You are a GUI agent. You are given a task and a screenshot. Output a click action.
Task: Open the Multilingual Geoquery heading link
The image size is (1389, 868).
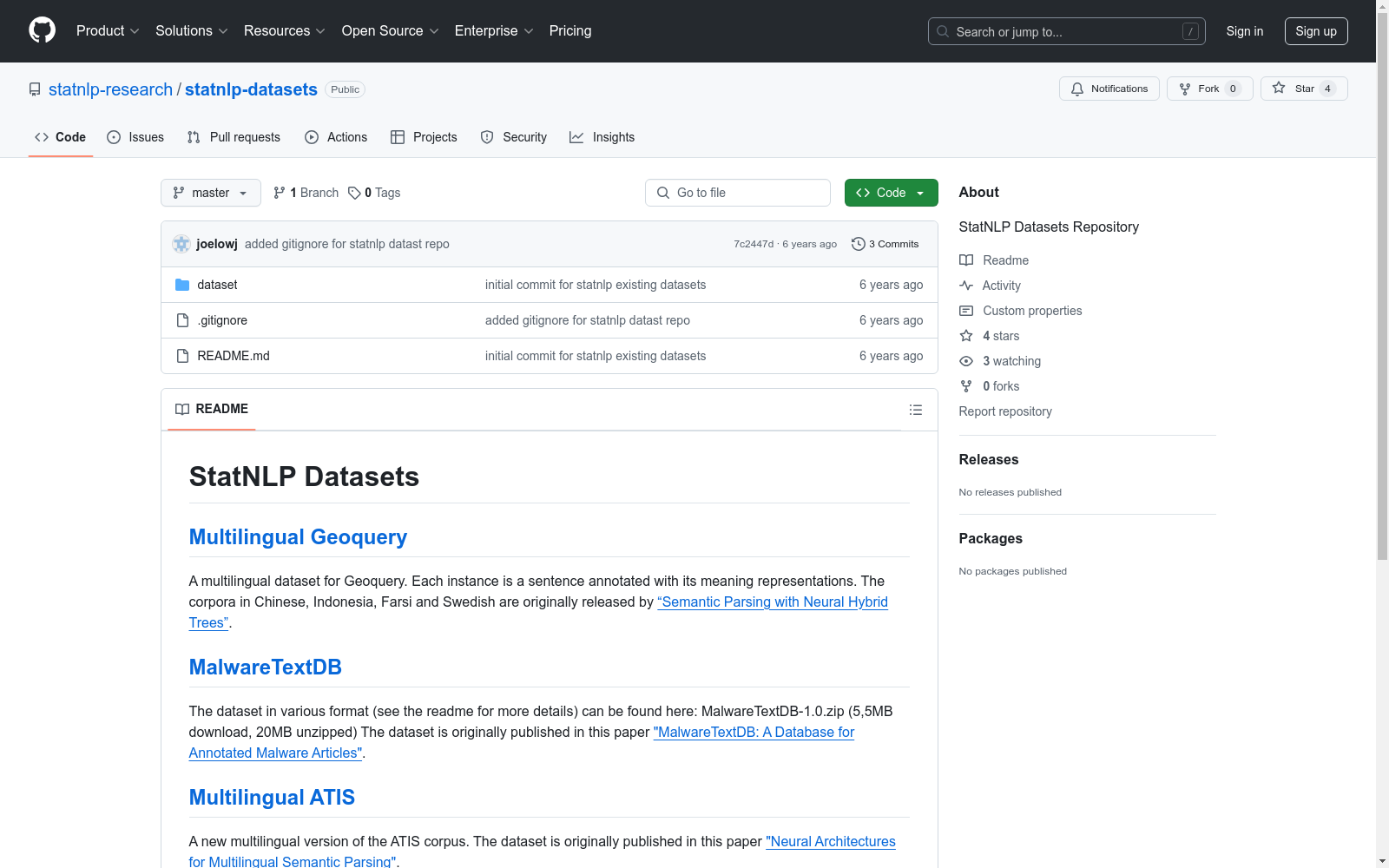click(x=298, y=537)
